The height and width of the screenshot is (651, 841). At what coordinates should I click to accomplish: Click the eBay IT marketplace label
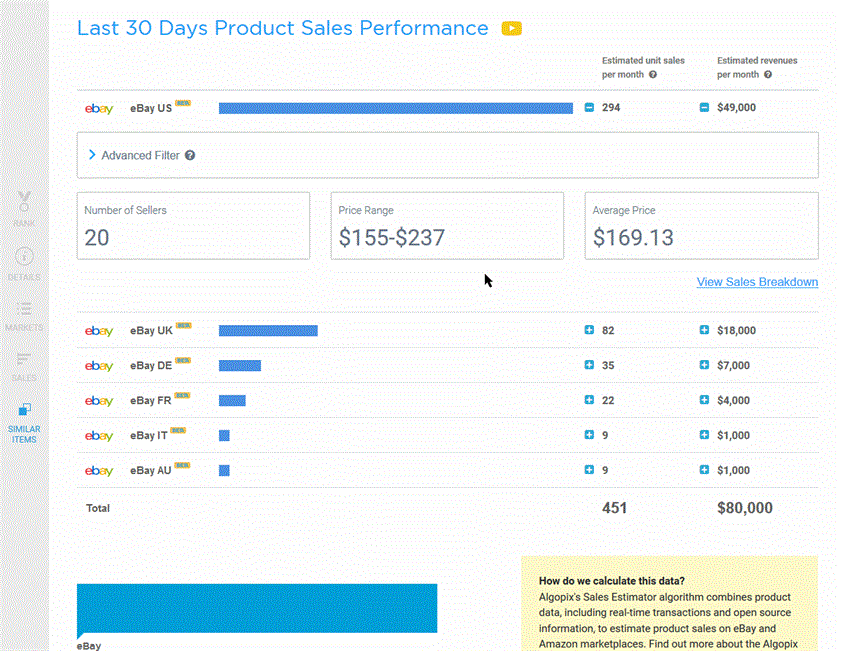pyautogui.click(x=149, y=435)
